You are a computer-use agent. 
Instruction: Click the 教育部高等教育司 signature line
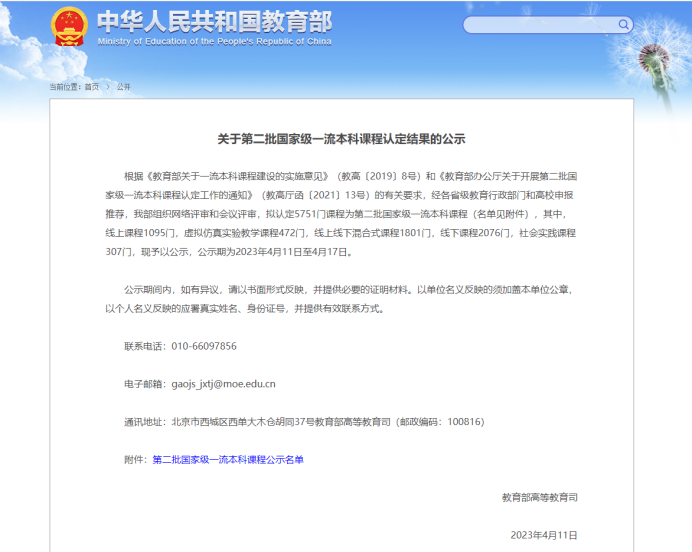click(x=540, y=497)
